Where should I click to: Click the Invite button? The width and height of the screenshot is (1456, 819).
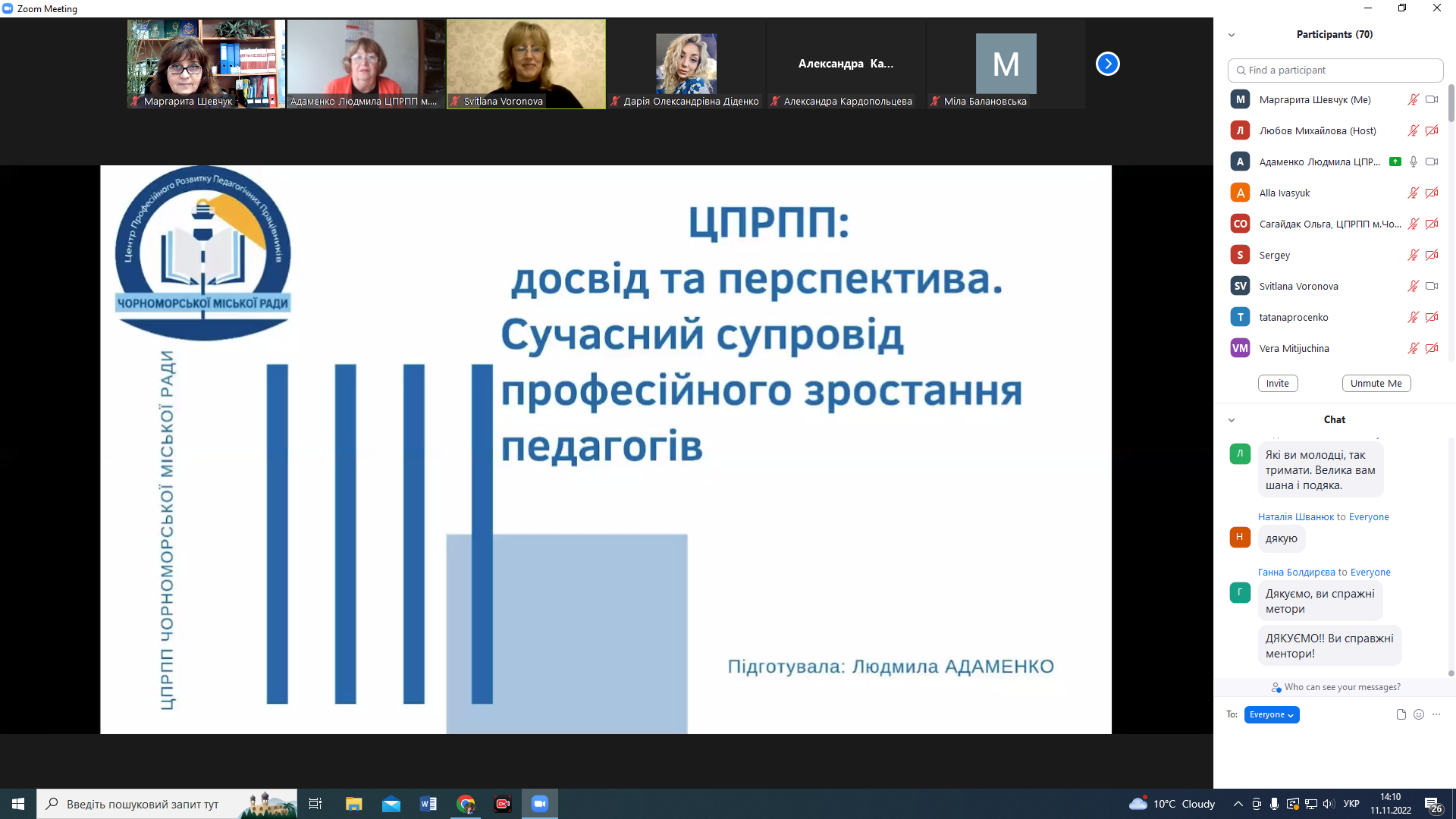[1278, 383]
